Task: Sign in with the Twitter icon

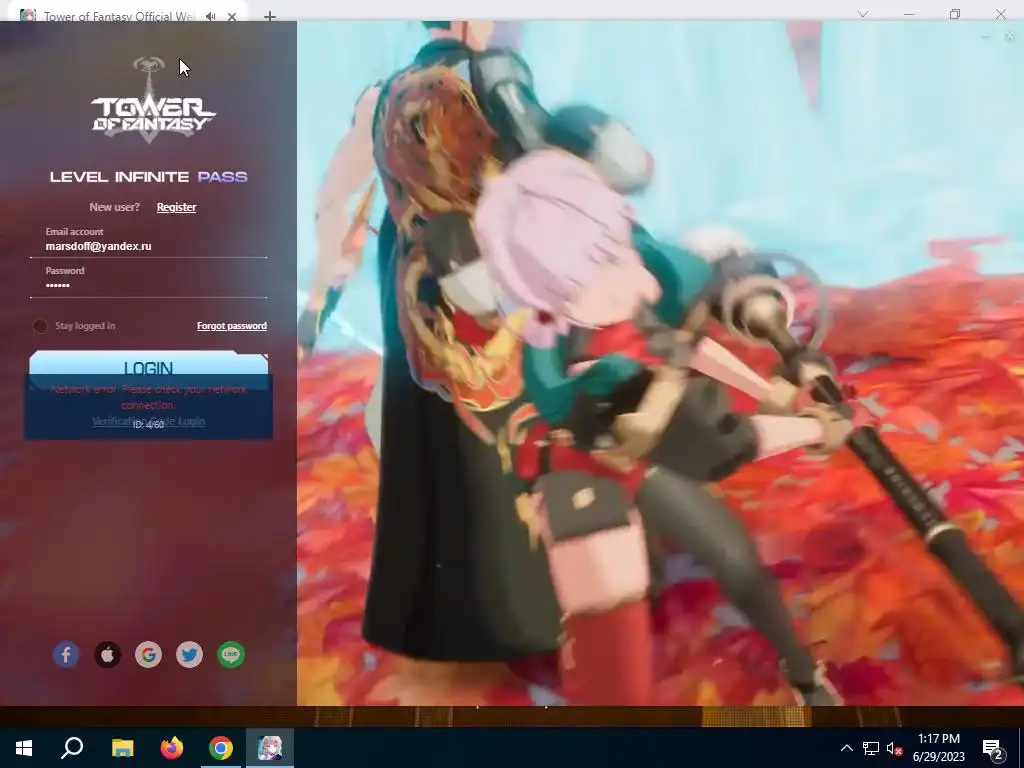Action: click(x=189, y=654)
